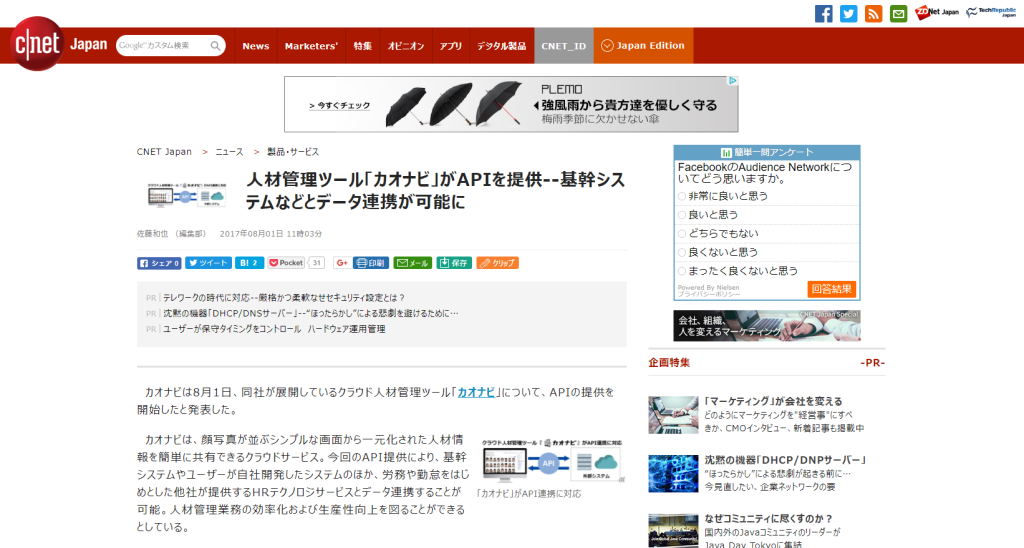
Task: Open the 特集 menu
Action: pyautogui.click(x=362, y=46)
